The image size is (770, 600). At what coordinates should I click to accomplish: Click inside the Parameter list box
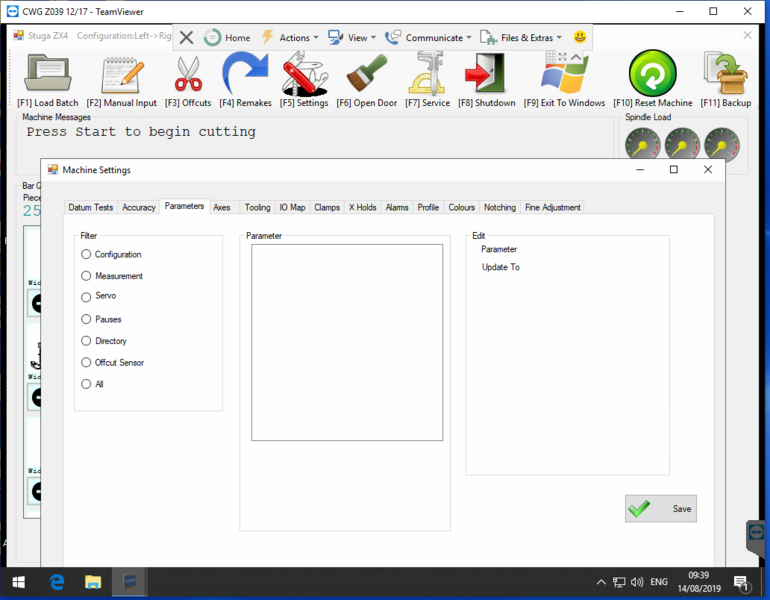point(347,342)
